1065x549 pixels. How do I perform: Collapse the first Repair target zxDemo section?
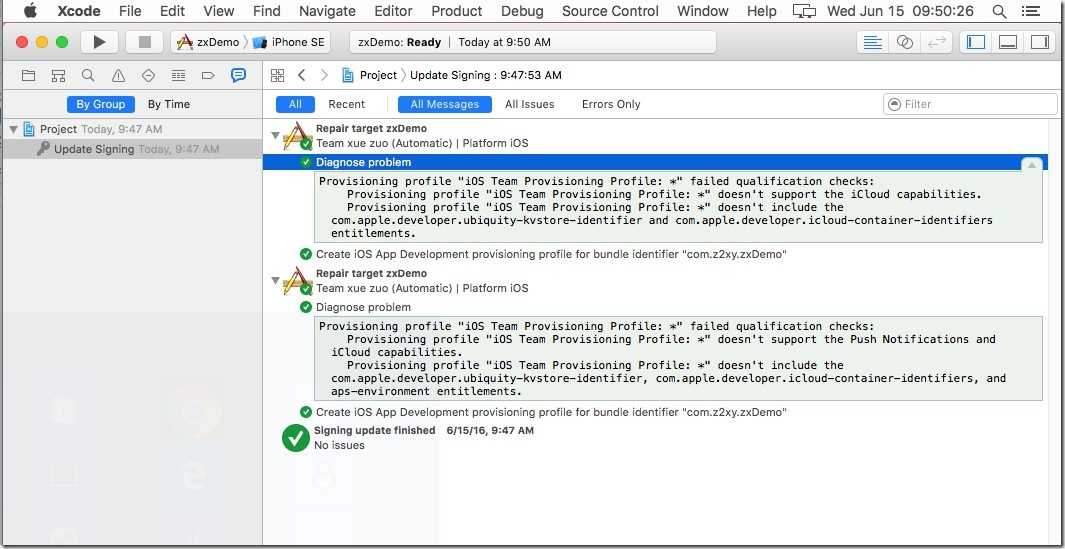point(275,135)
